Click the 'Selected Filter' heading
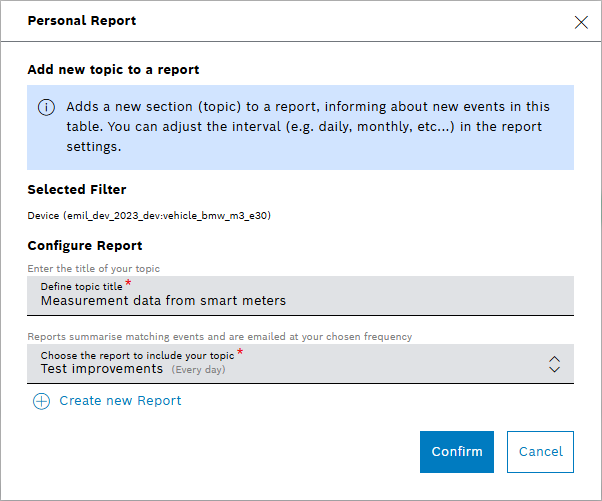The width and height of the screenshot is (602, 501). click(x=77, y=190)
